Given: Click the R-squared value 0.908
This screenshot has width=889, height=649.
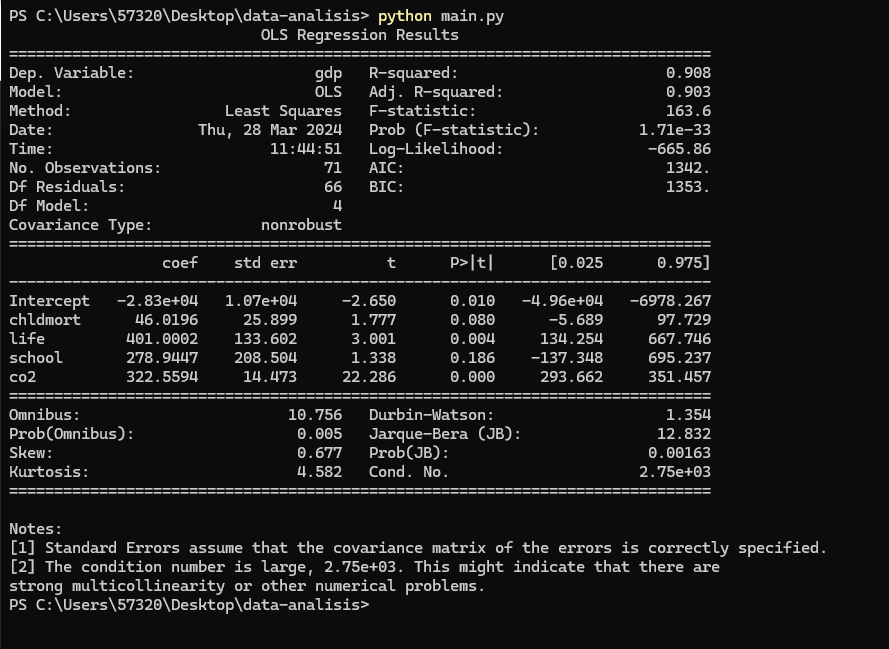Looking at the screenshot, I should [x=688, y=73].
